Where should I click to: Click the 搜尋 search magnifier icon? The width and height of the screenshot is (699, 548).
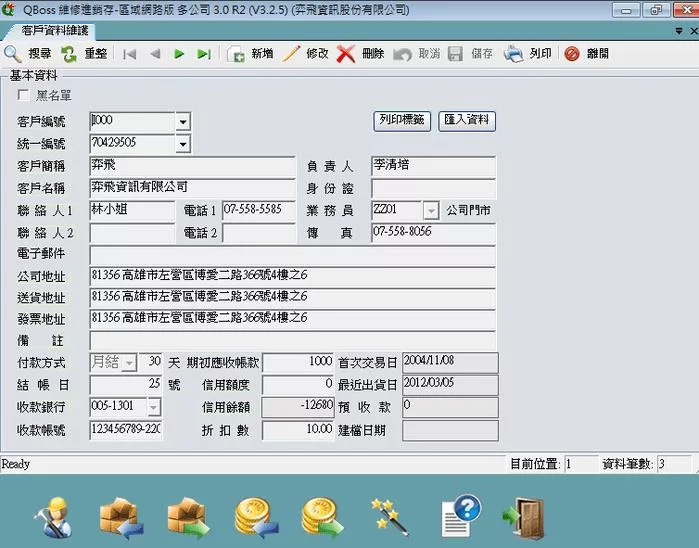[14, 54]
